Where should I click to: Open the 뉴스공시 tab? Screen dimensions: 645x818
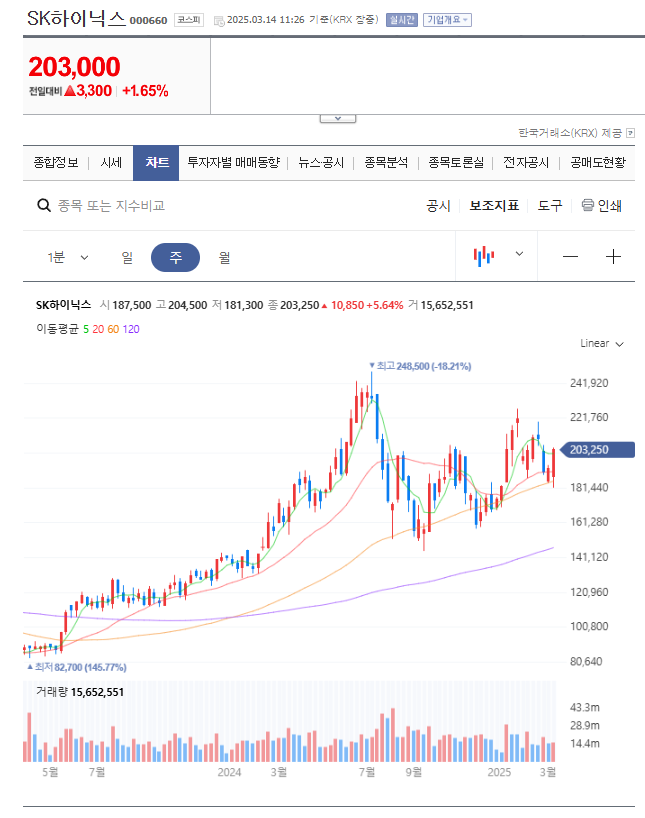point(321,163)
